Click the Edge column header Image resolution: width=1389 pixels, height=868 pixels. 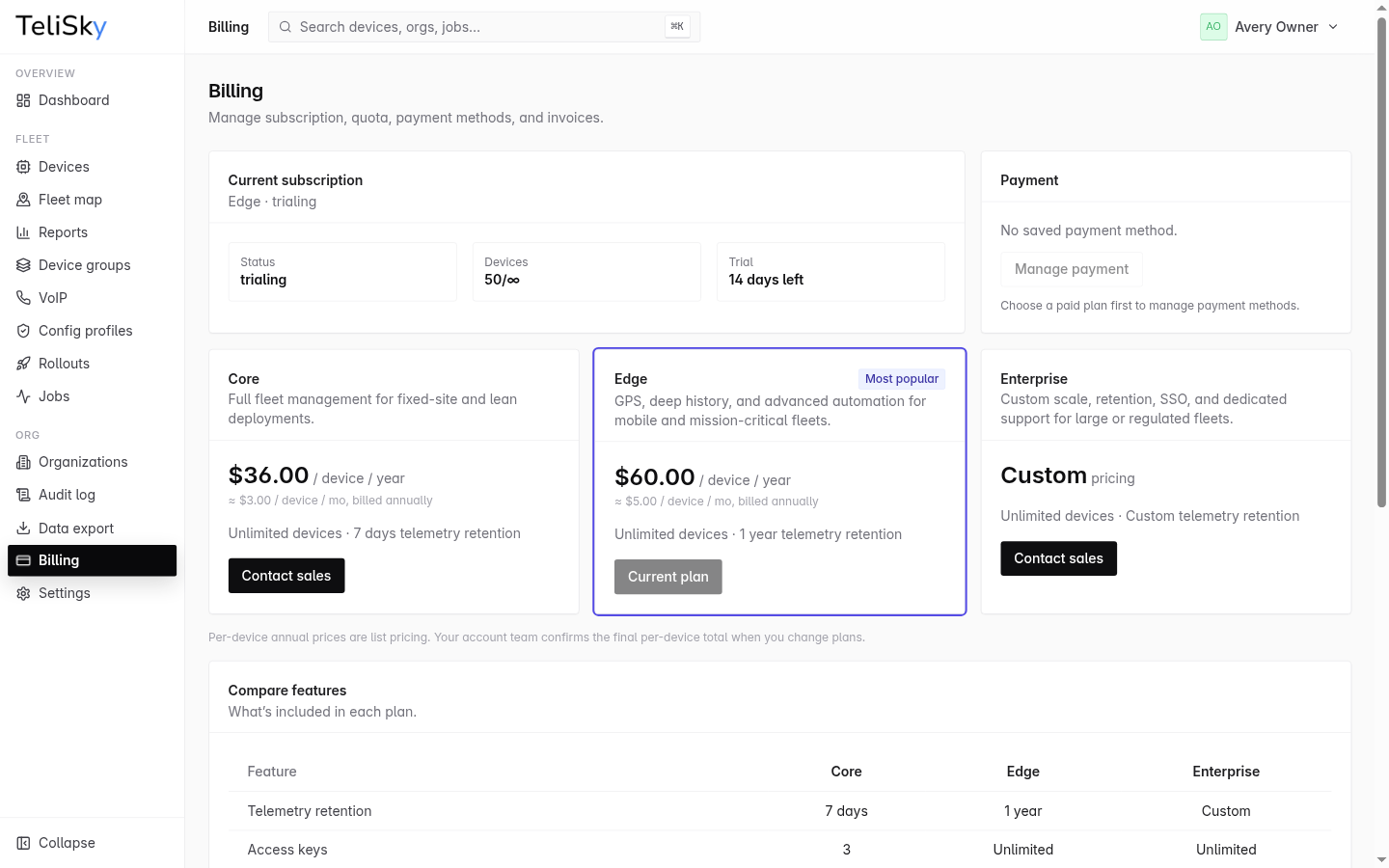click(x=1022, y=772)
